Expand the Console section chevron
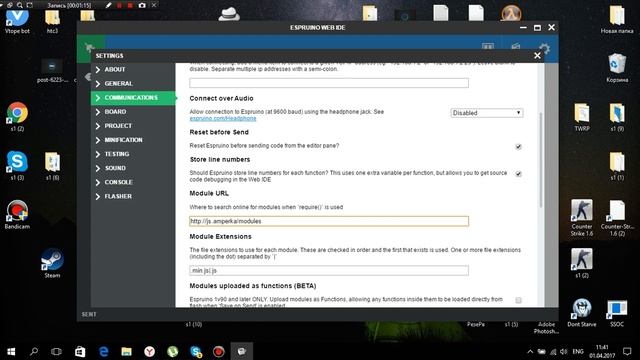 click(x=98, y=182)
